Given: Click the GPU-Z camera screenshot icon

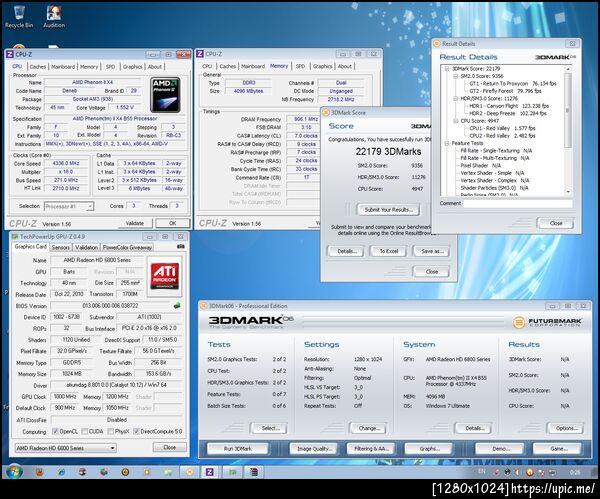Looking at the screenshot, I should coord(181,247).
